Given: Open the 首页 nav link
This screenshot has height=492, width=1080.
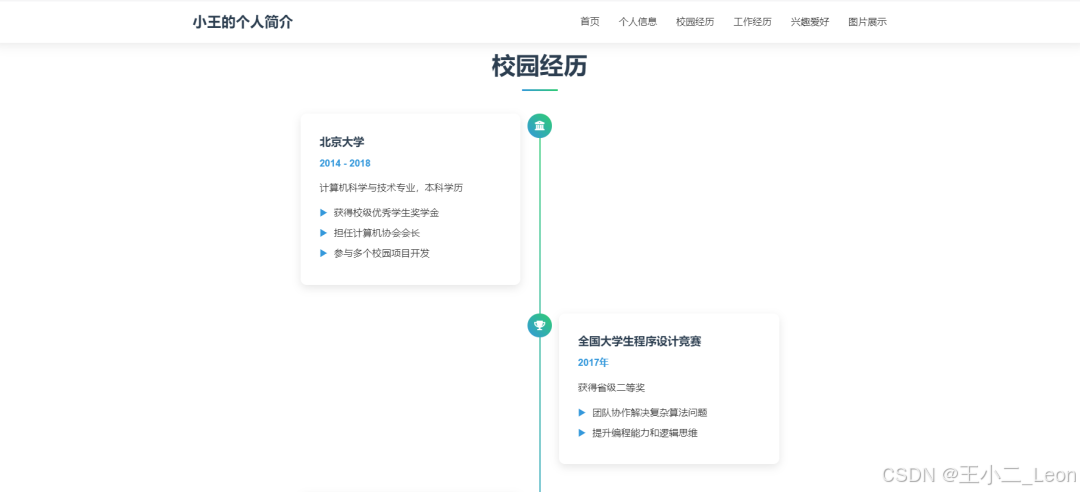Looking at the screenshot, I should (x=590, y=22).
